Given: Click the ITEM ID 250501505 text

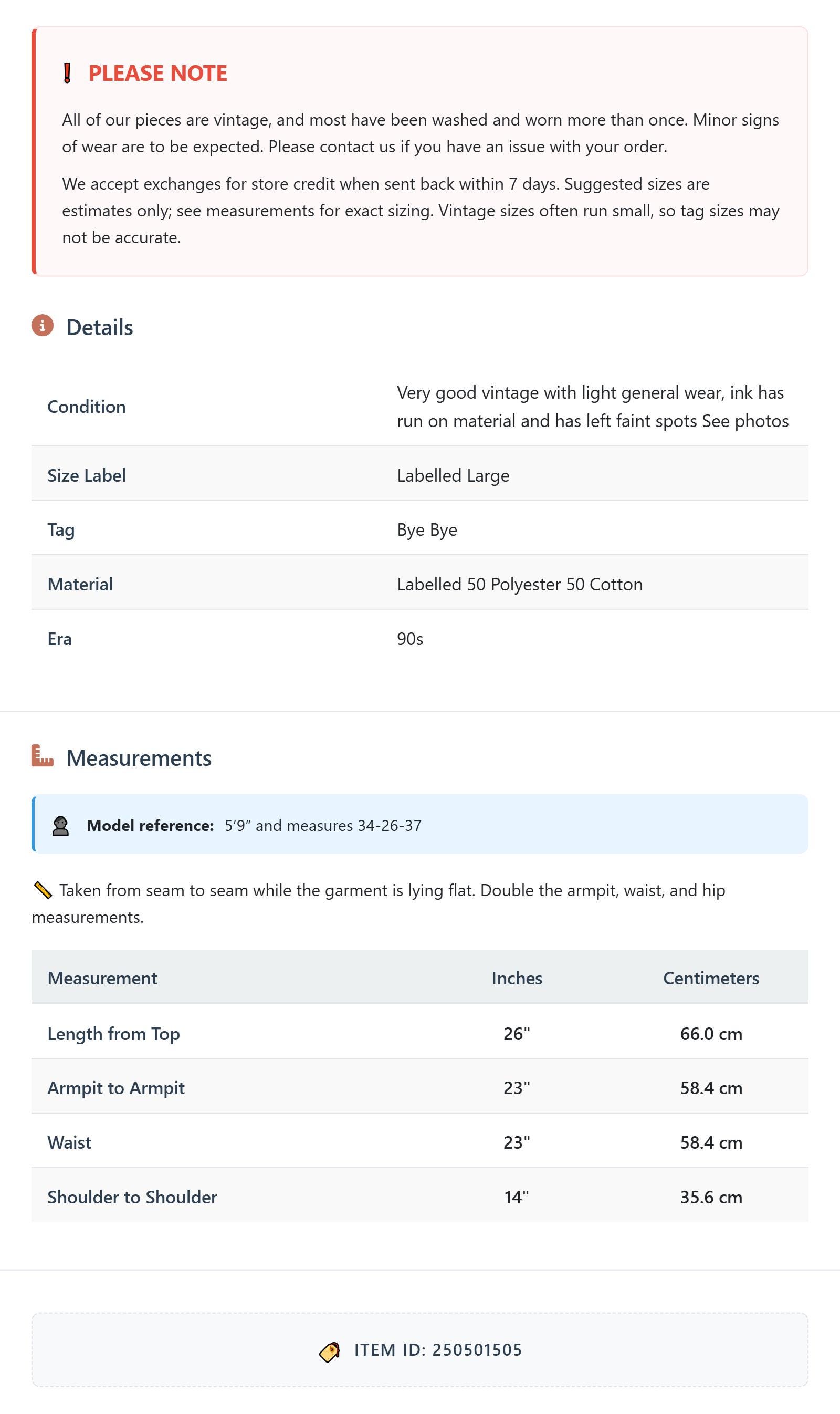Looking at the screenshot, I should coord(438,1350).
